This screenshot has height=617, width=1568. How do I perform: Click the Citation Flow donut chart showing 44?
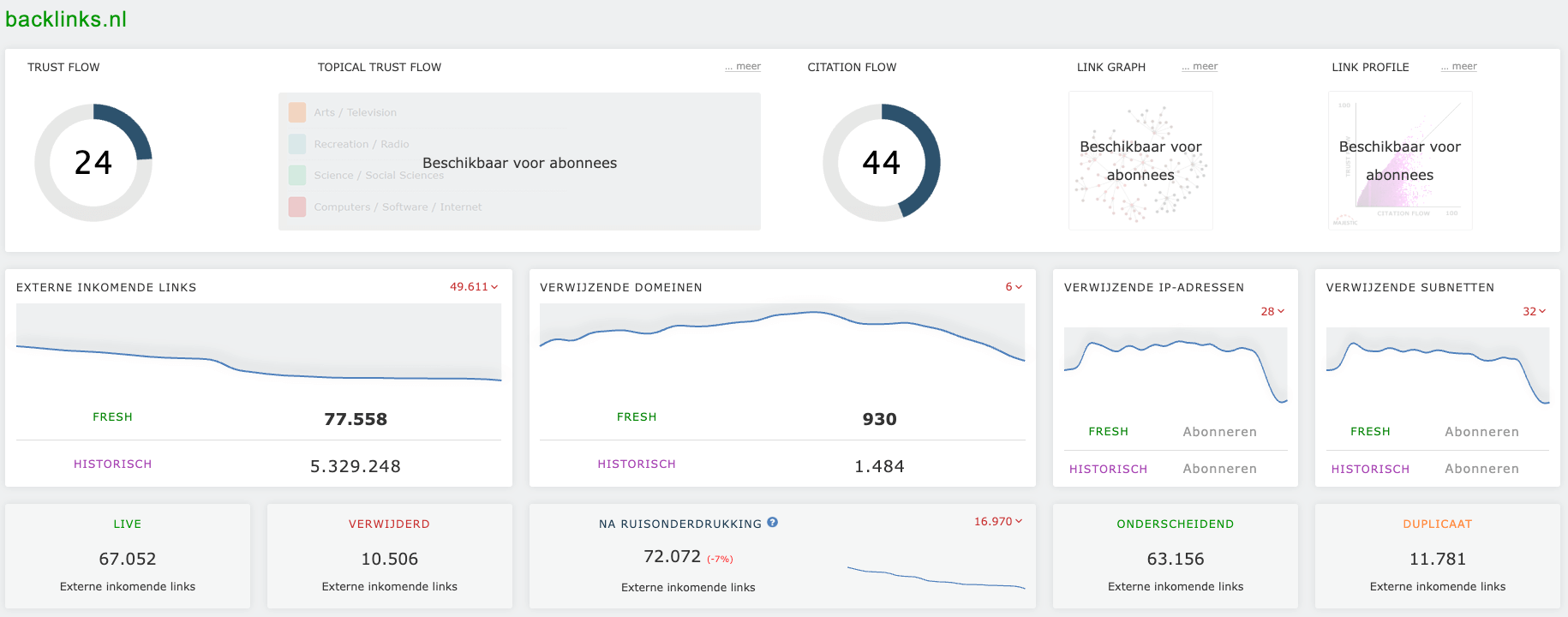881,163
